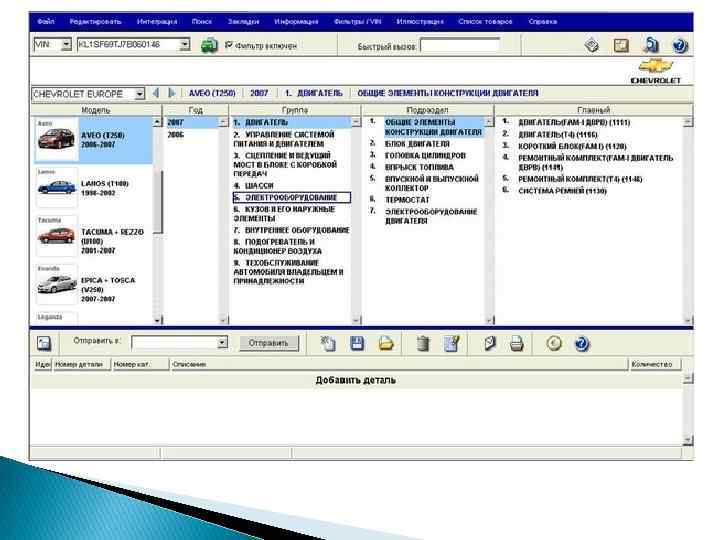Save the parts list with the floppy icon
Viewport: 720px width, 540px height.
357,343
